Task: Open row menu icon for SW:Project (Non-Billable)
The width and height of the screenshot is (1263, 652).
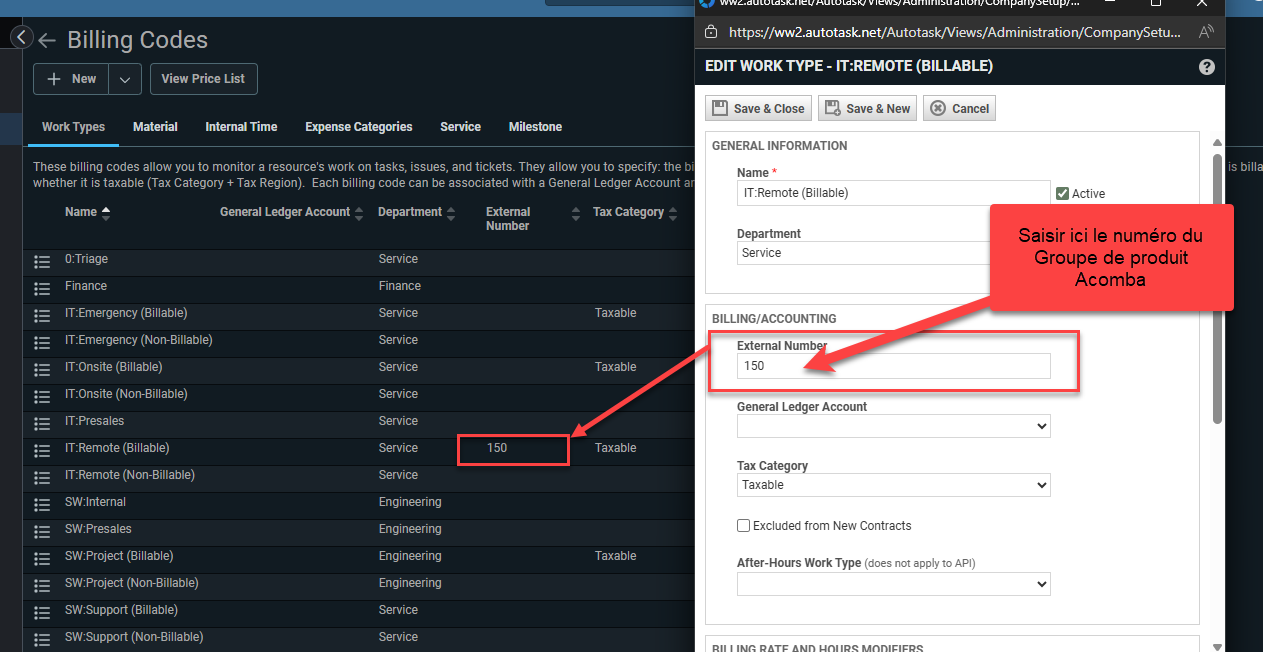Action: point(42,585)
